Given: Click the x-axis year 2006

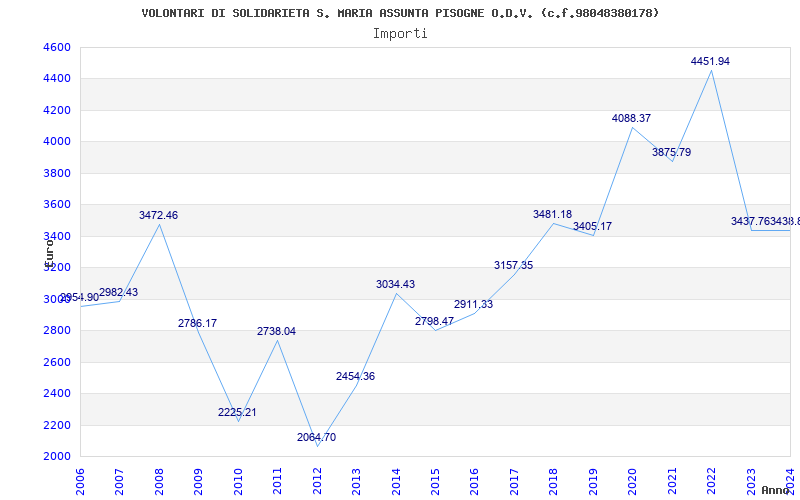Looking at the screenshot, I should click(80, 481).
